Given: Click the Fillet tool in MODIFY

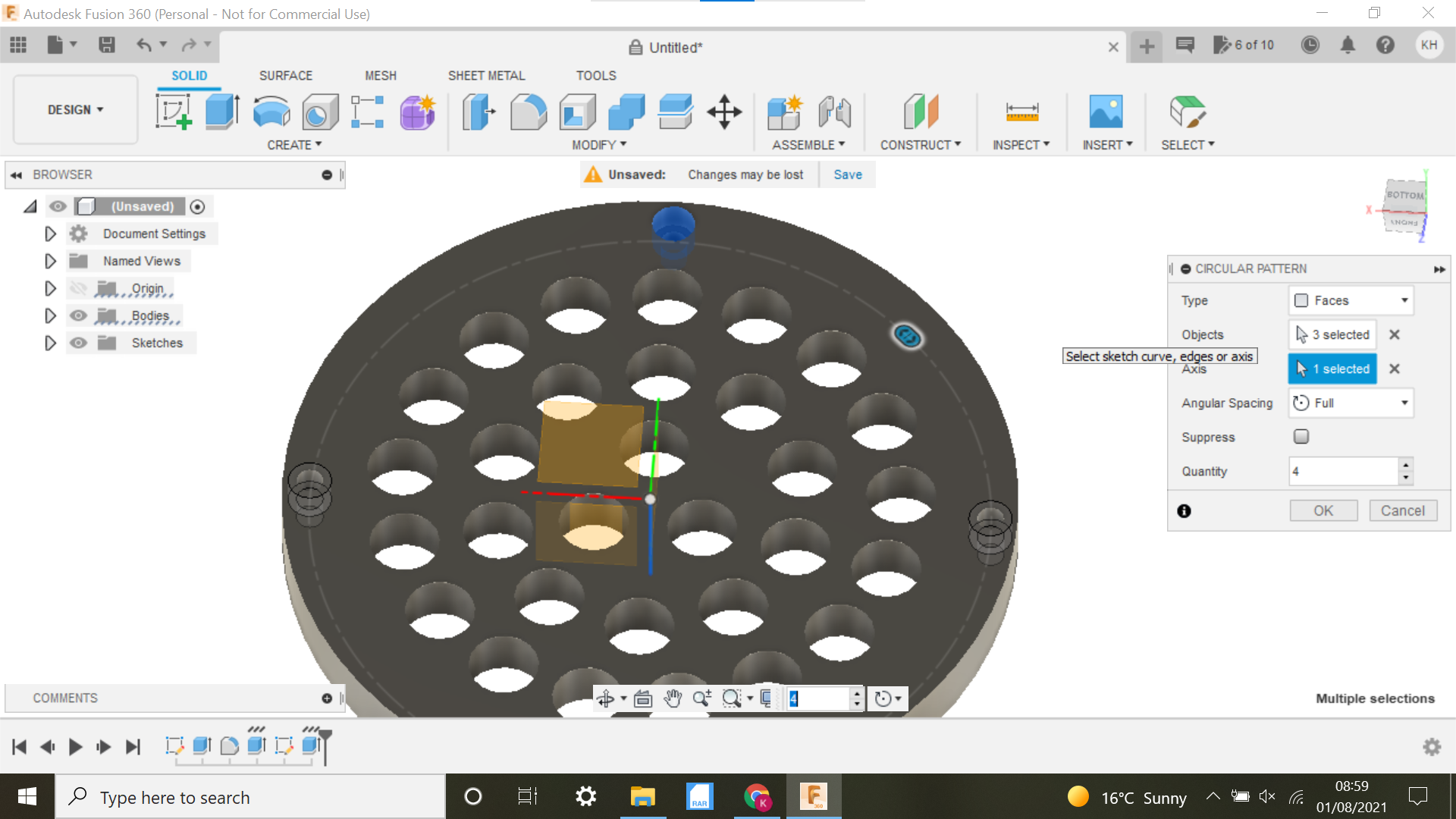Looking at the screenshot, I should tap(528, 111).
